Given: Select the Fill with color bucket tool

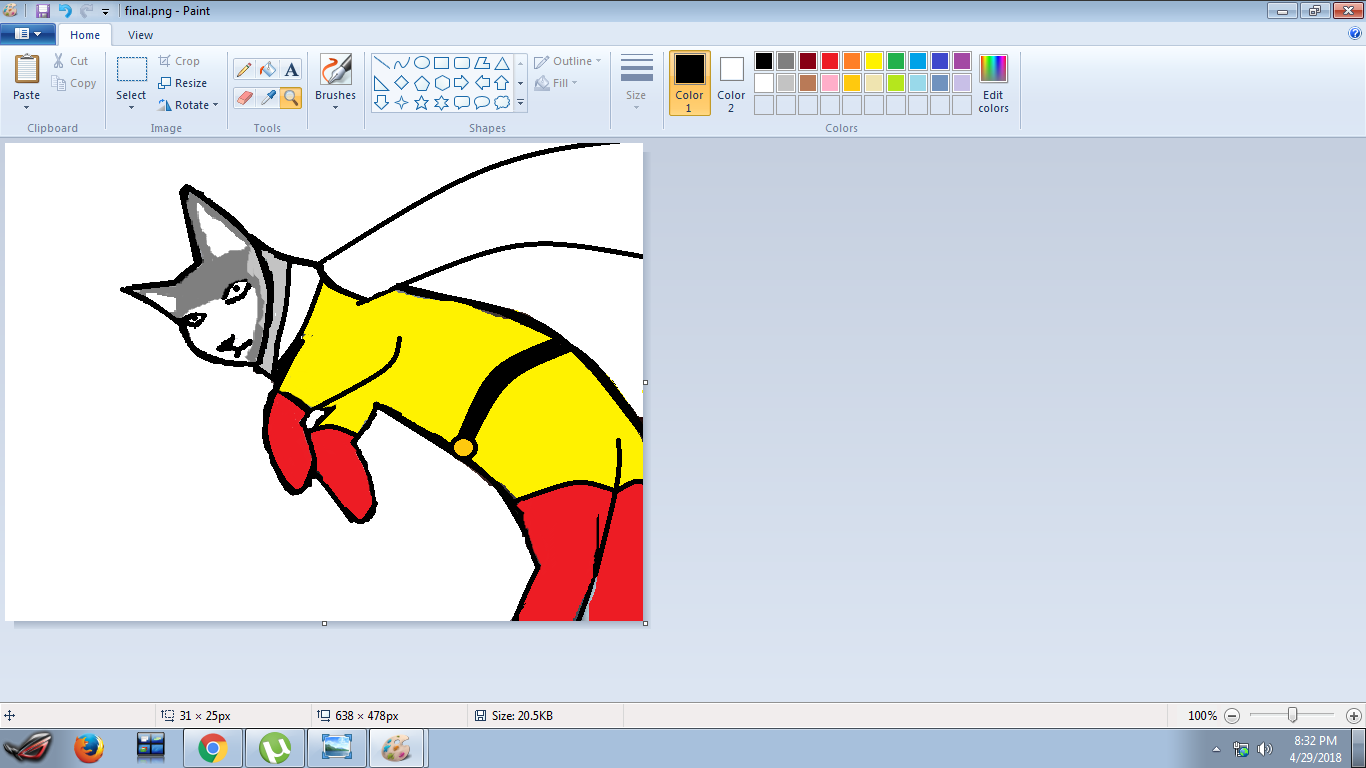Looking at the screenshot, I should click(267, 69).
